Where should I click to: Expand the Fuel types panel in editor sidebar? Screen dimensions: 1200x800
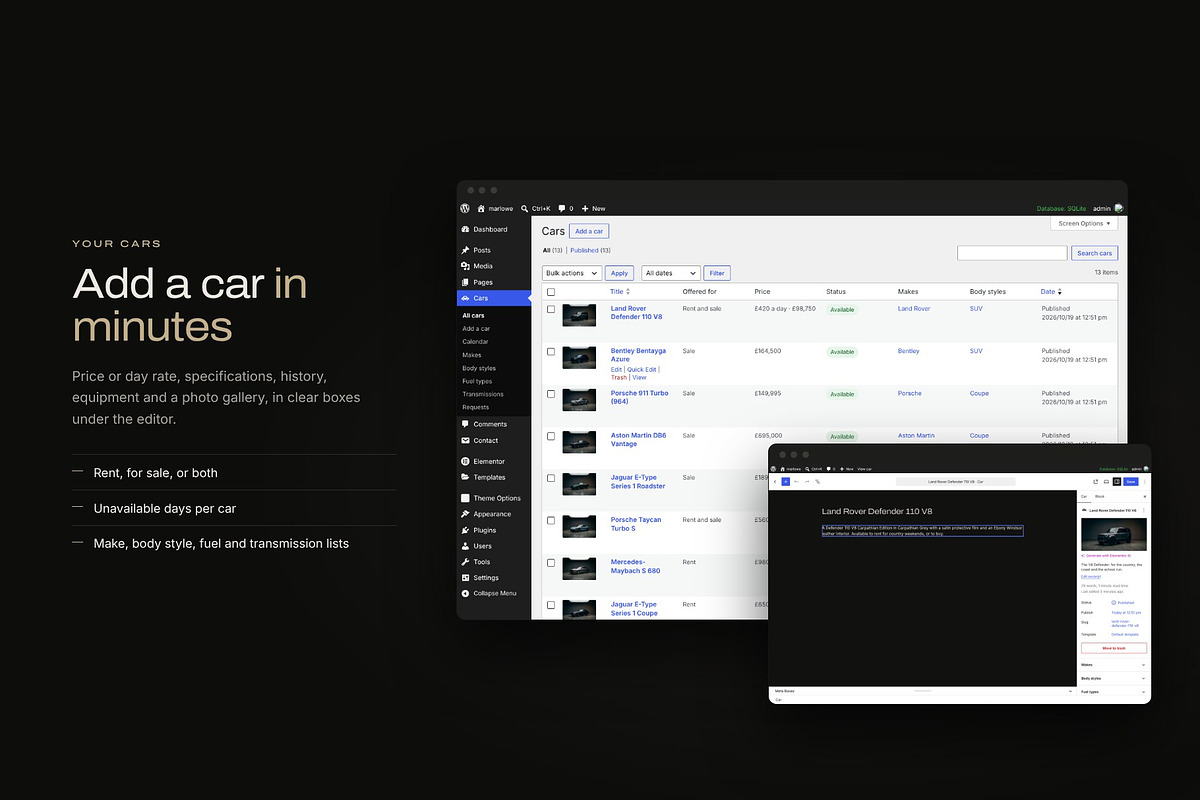pyautogui.click(x=1113, y=691)
